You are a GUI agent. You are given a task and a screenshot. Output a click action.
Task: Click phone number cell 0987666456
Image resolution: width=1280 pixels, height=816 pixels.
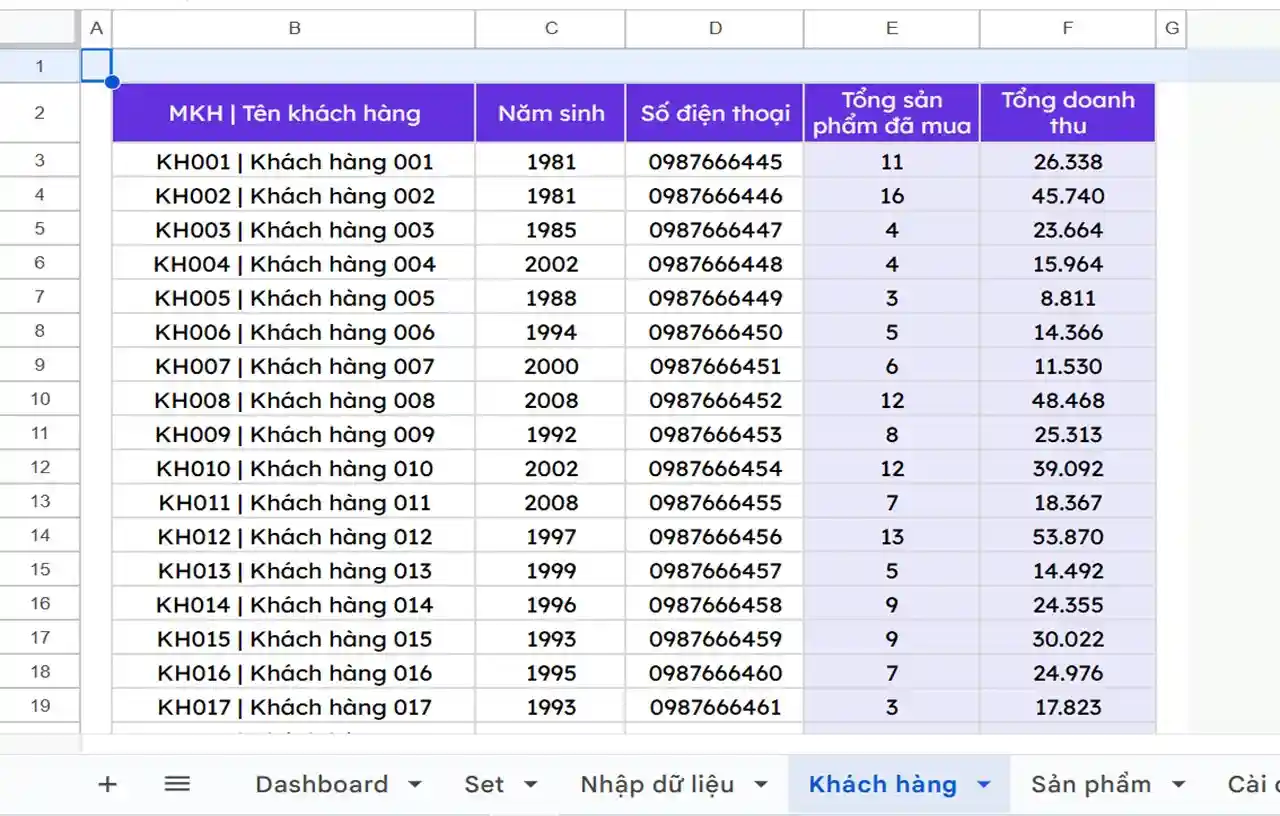pos(715,537)
